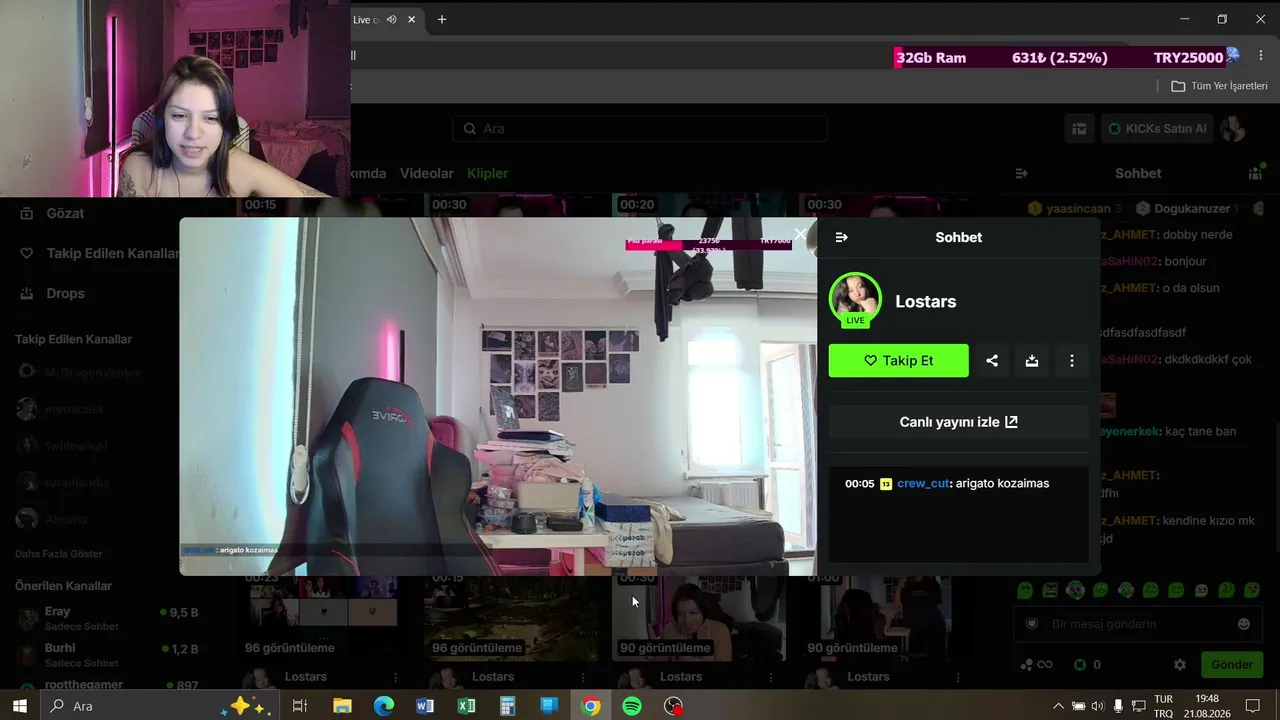Image resolution: width=1280 pixels, height=720 pixels.
Task: Open the volume control in system tray
Action: pos(1098,706)
